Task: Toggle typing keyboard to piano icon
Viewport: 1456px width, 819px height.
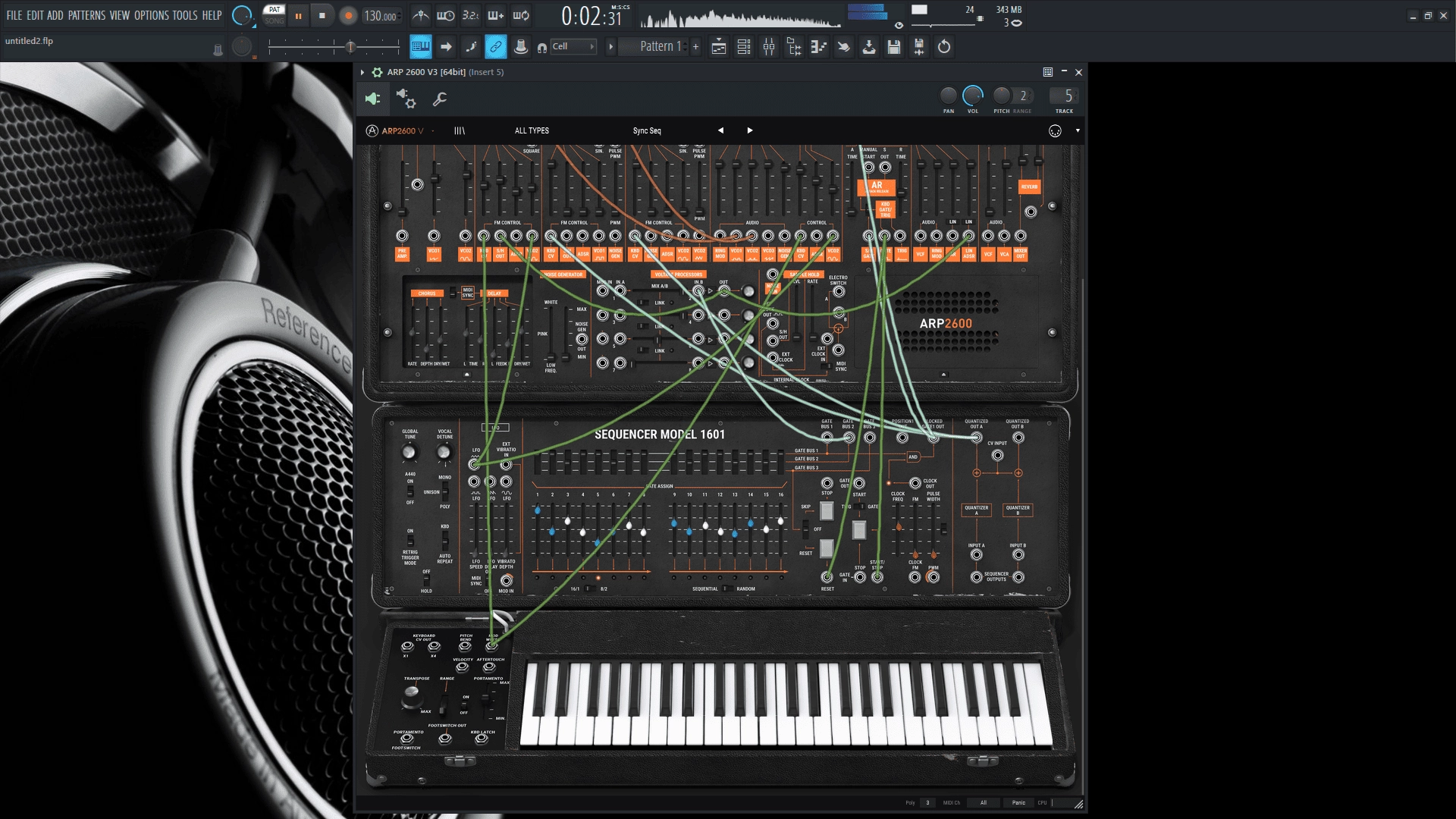Action: pyautogui.click(x=421, y=47)
